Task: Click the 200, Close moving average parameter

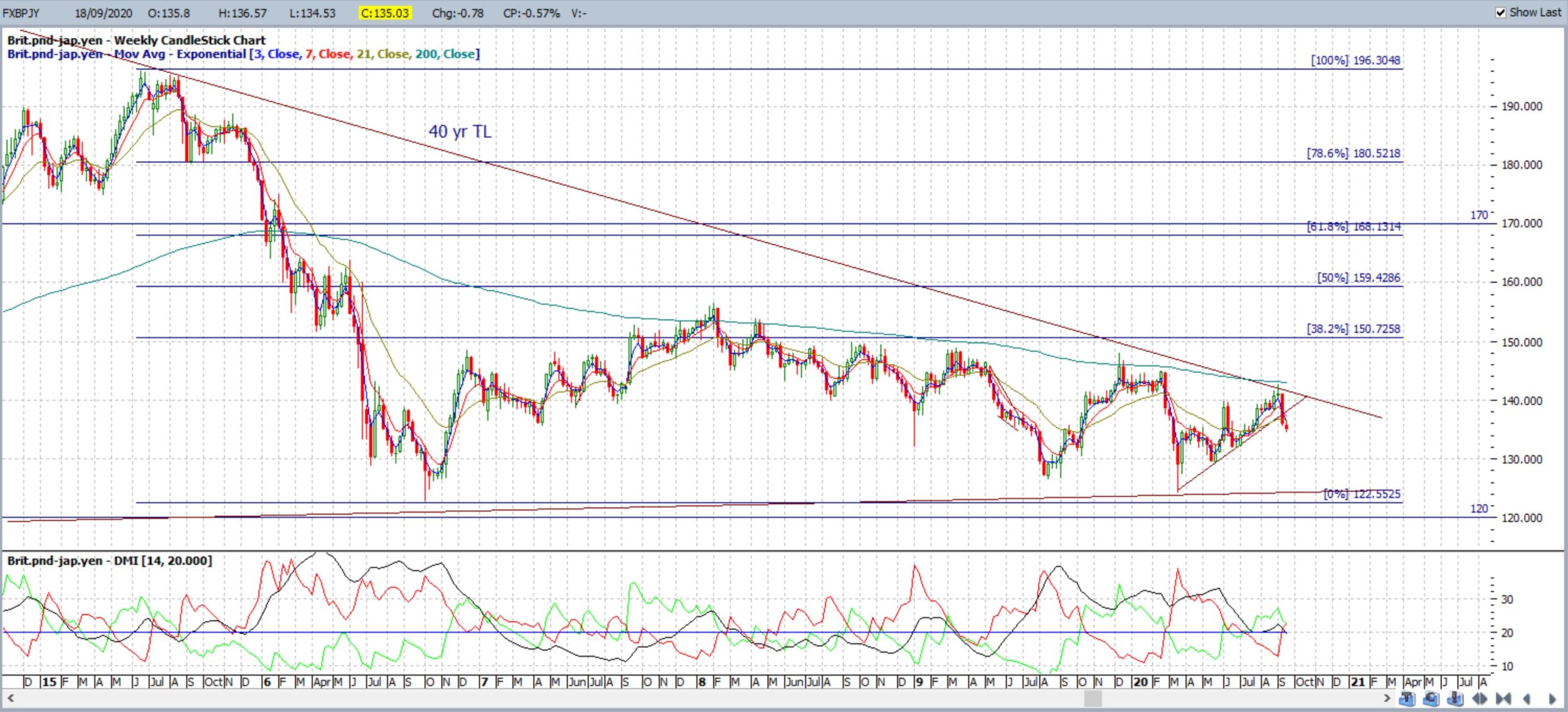Action: click(445, 54)
